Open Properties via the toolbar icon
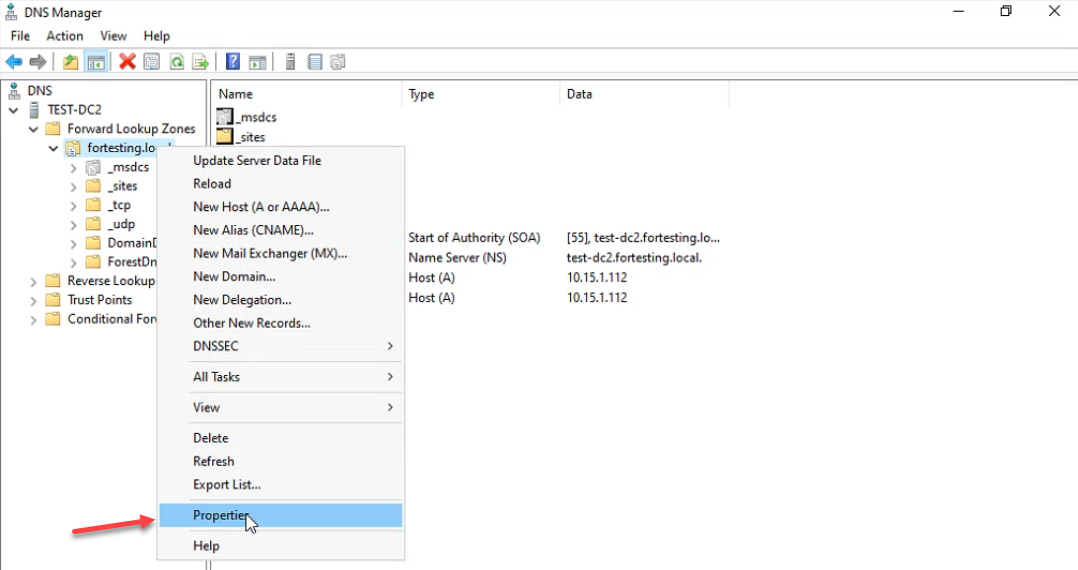Viewport: 1078px width, 570px height. pos(152,62)
